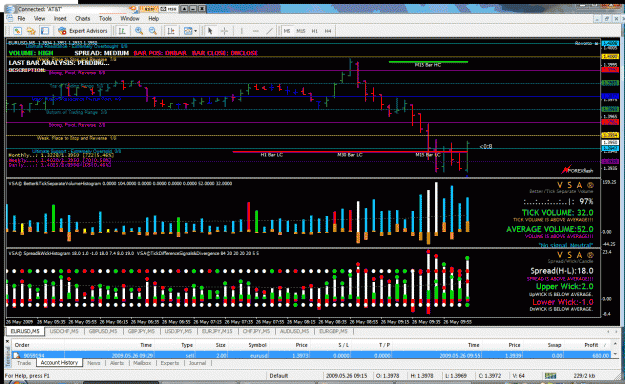Select the USDJPY,M5 chart tab
The width and height of the screenshot is (625, 384).
(x=179, y=331)
